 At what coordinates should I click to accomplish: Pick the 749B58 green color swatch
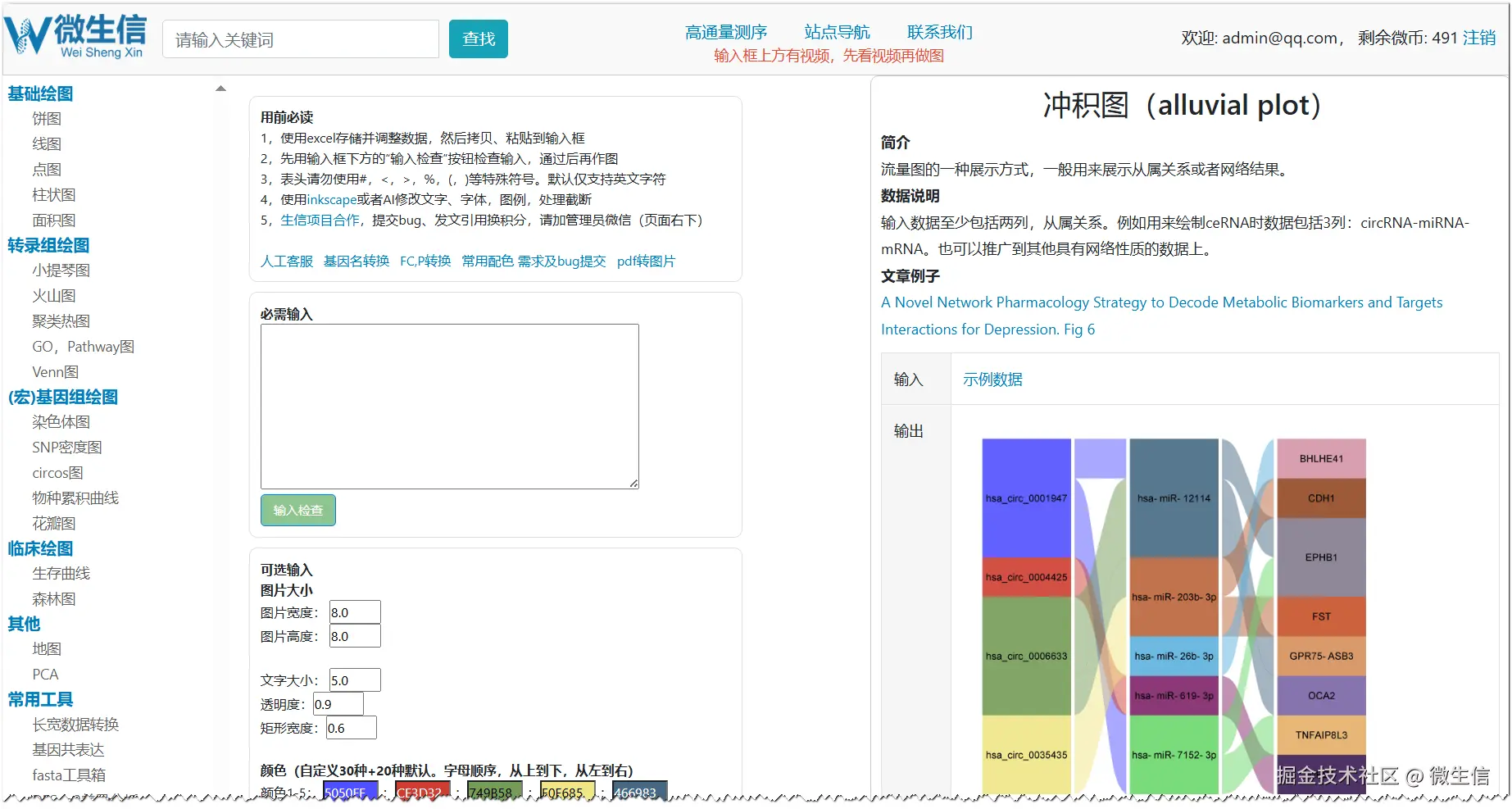(494, 791)
